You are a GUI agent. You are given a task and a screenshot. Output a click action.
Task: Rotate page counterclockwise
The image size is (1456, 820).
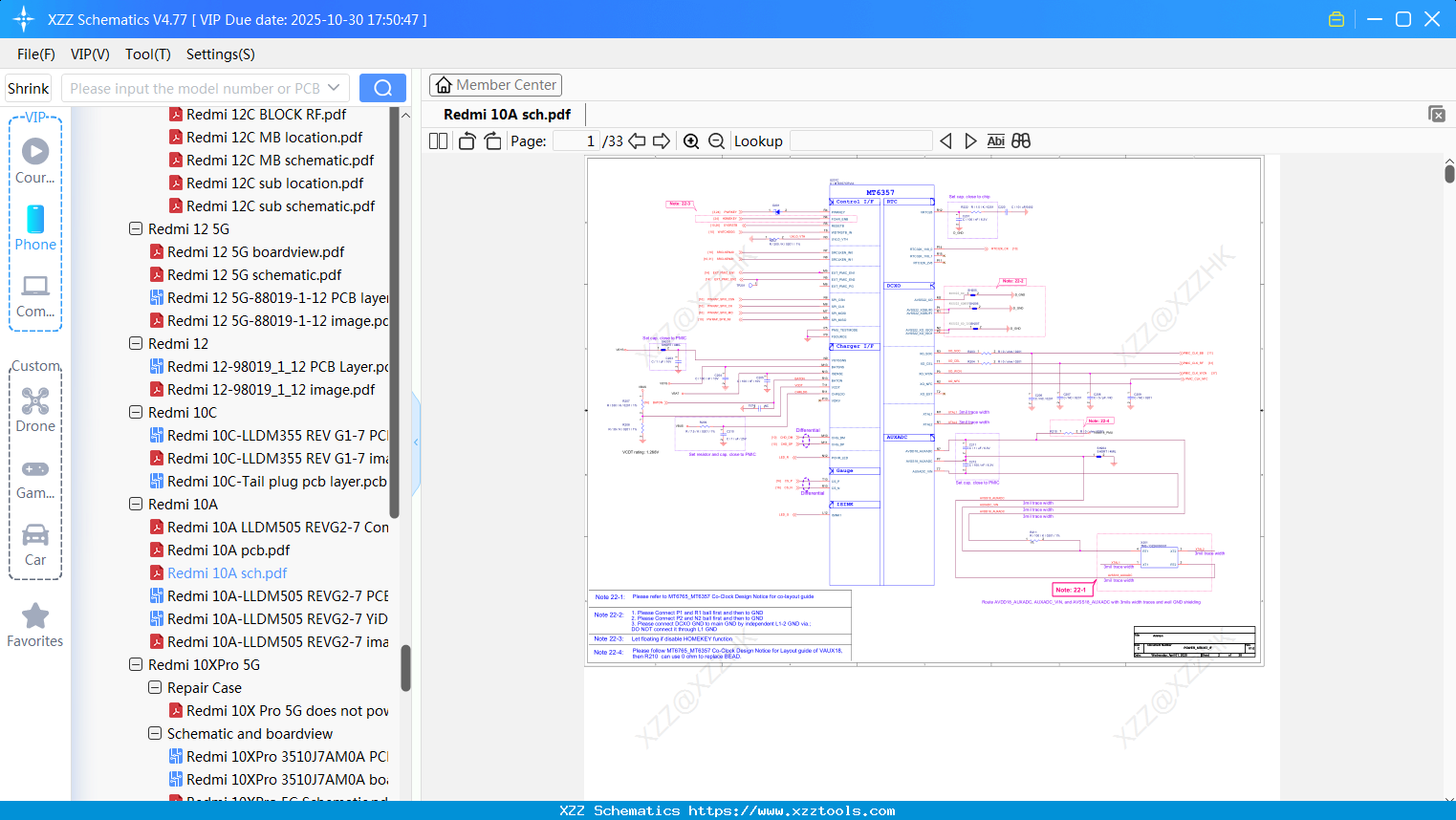[x=467, y=141]
